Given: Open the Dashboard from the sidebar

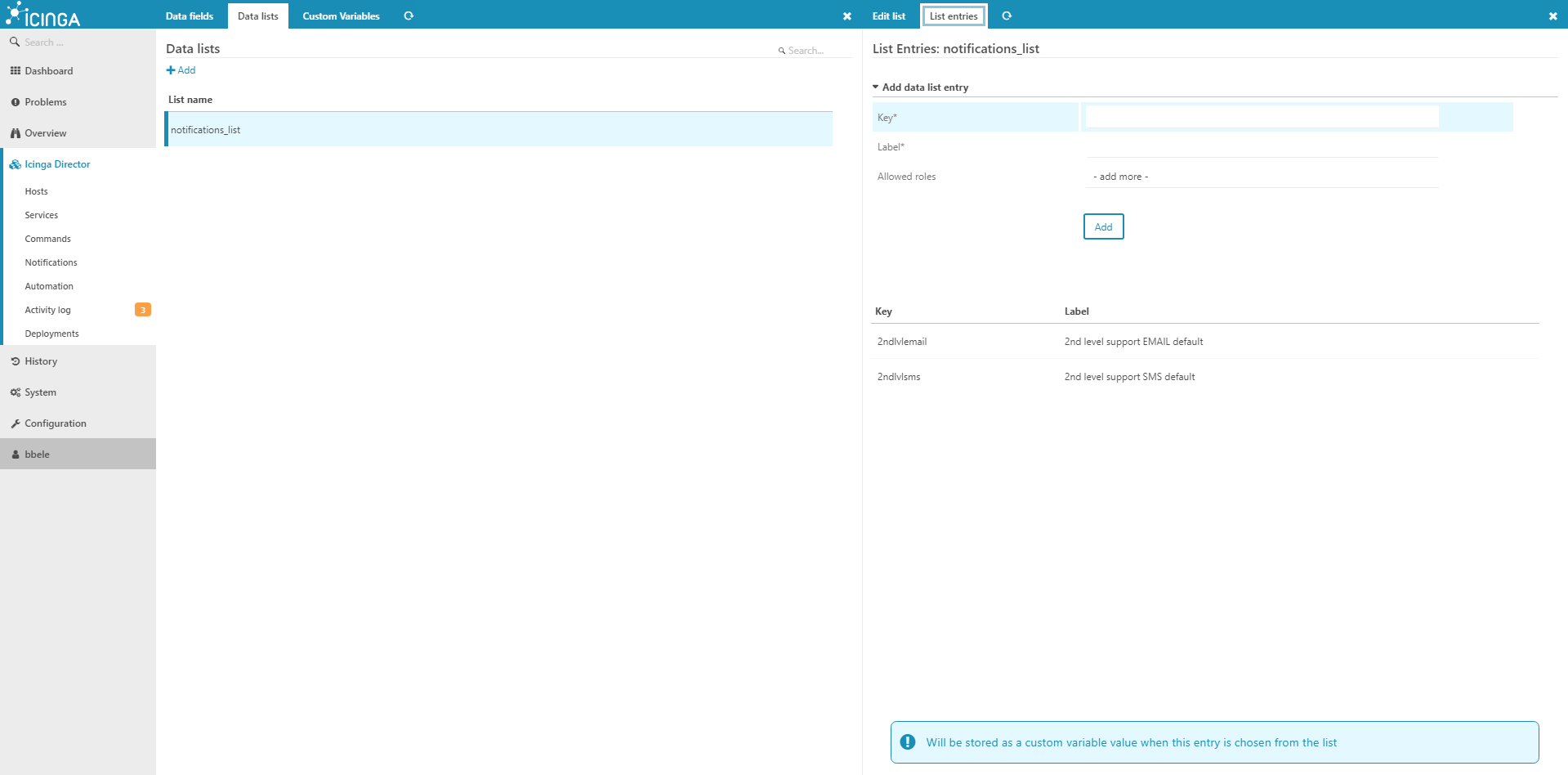Looking at the screenshot, I should [x=16, y=70].
